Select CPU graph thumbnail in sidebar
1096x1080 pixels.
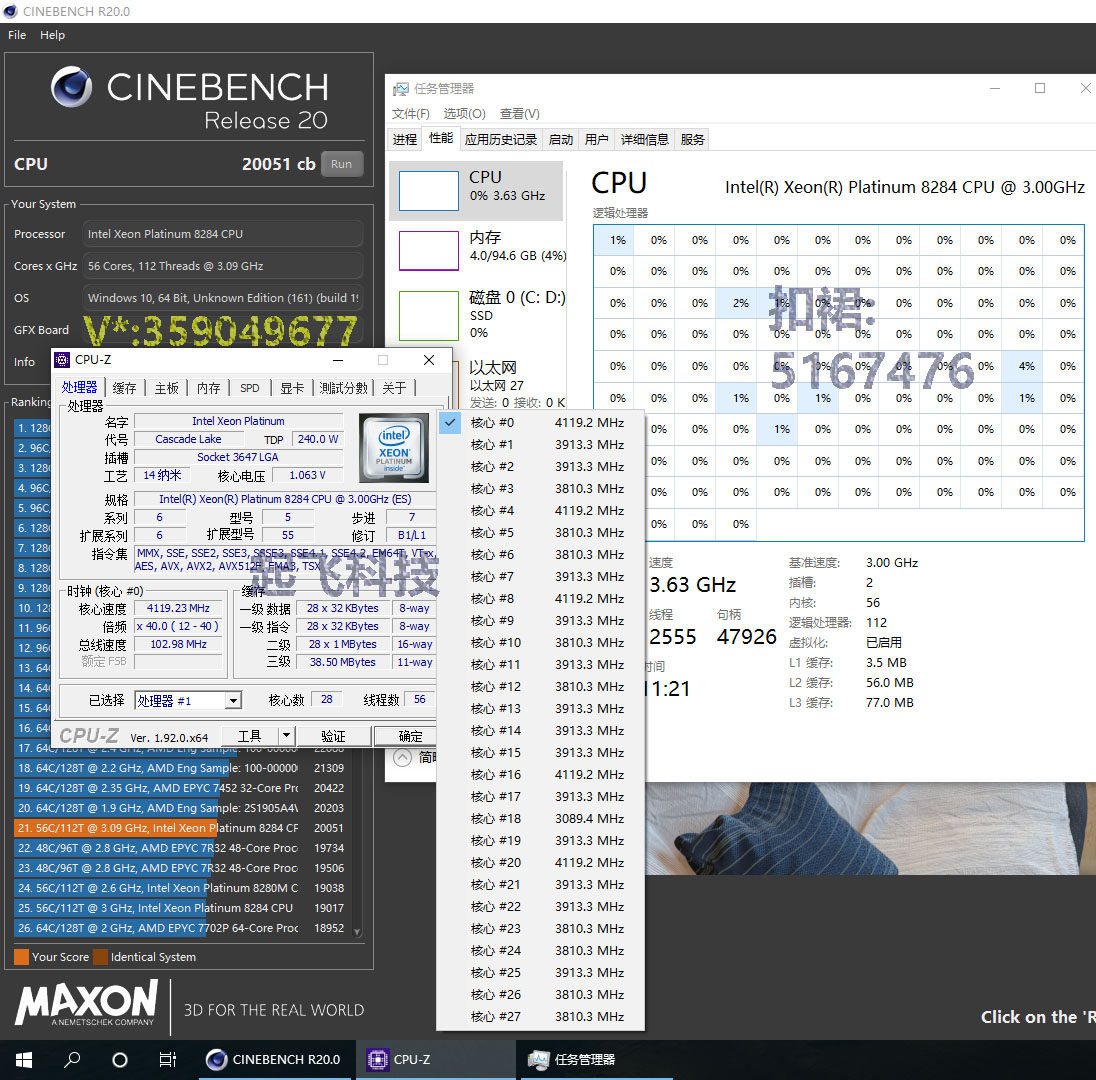pos(428,191)
